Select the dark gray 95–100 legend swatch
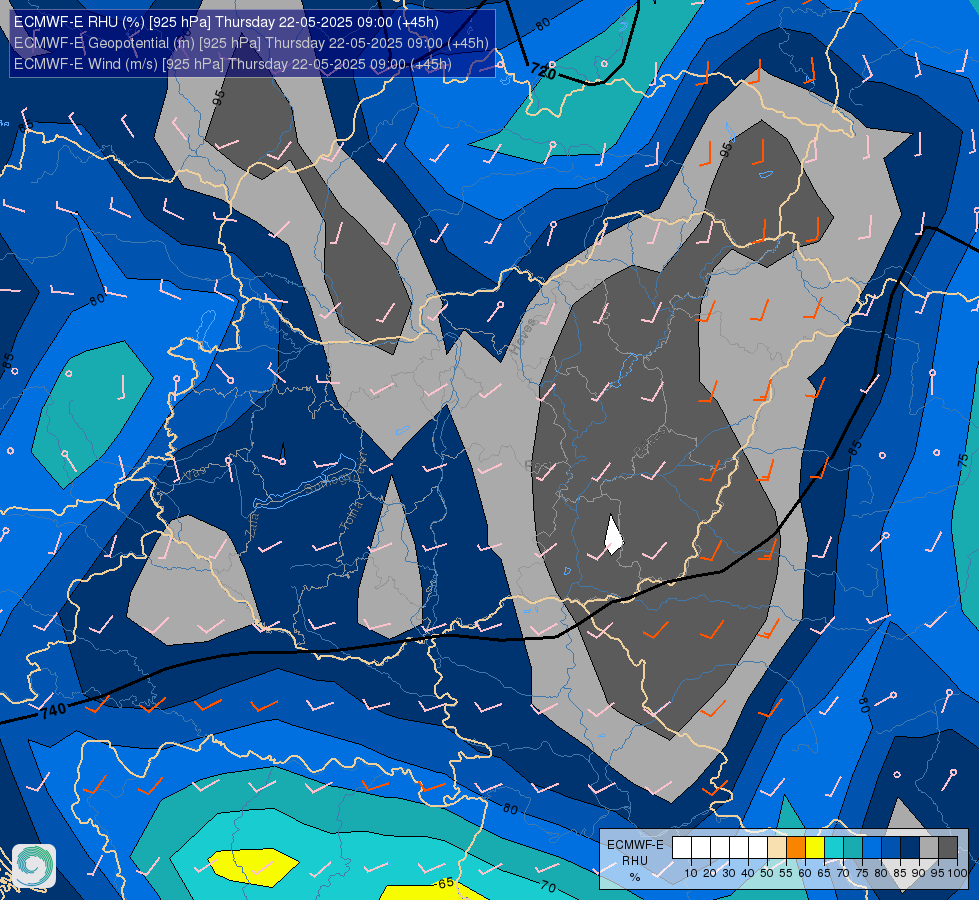 pyautogui.click(x=948, y=848)
